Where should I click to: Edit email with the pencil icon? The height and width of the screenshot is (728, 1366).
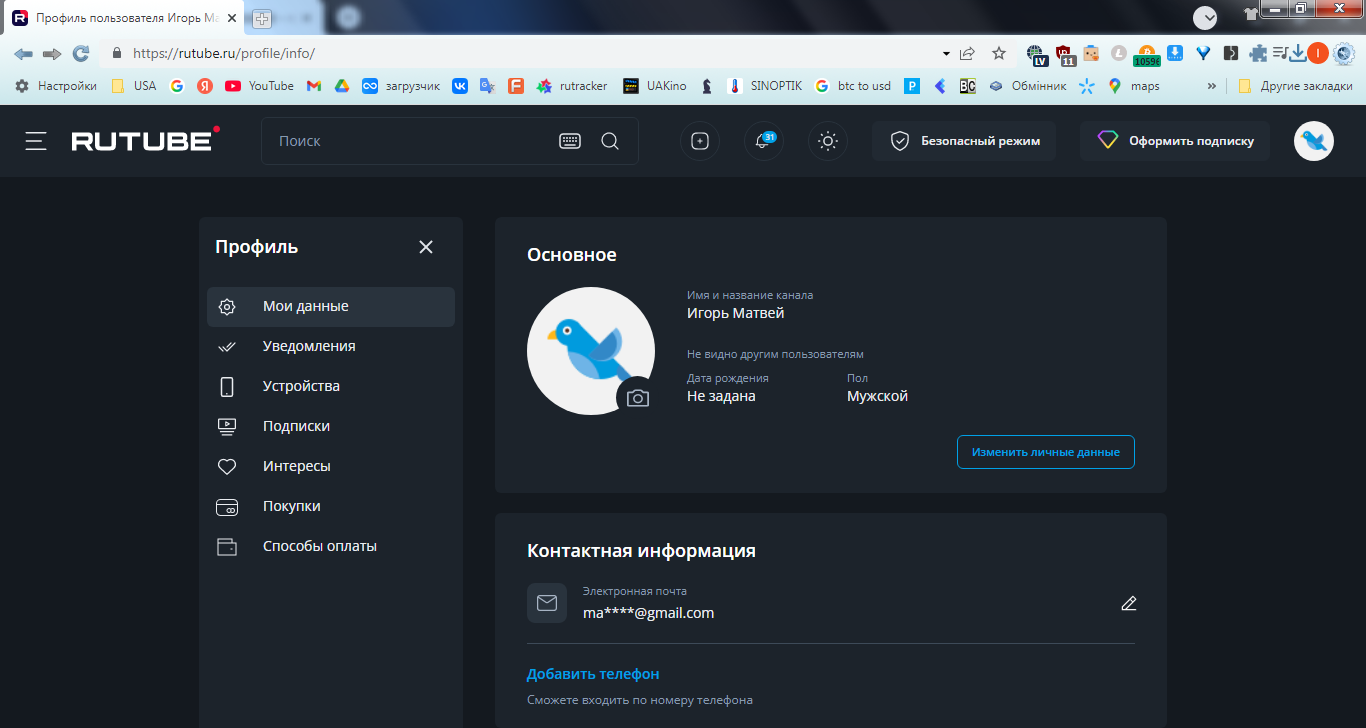coord(1129,603)
